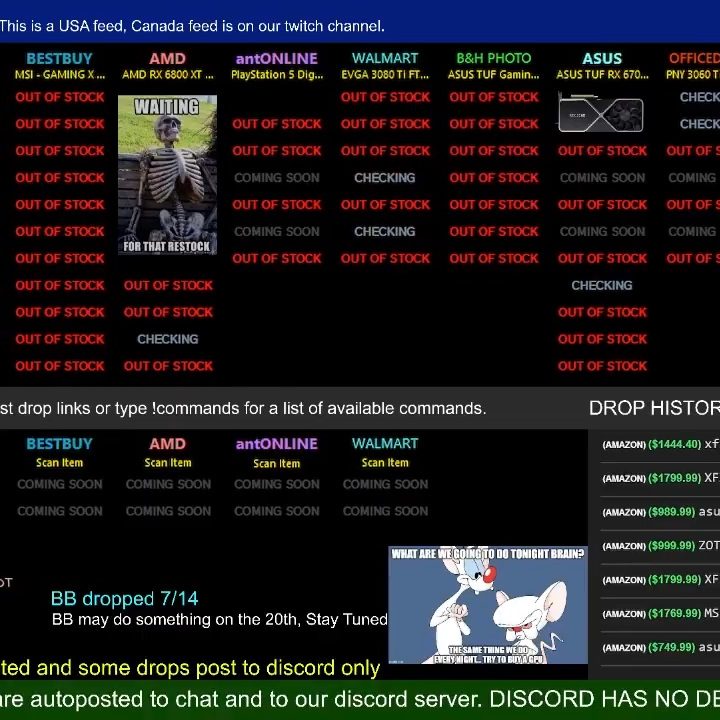Select the ASUS column header

coord(602,58)
